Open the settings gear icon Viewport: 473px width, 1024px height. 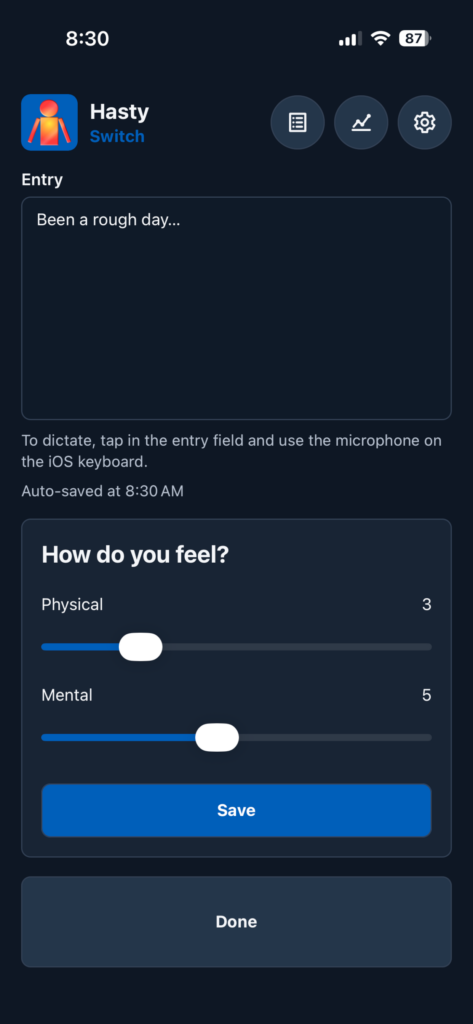pos(425,122)
